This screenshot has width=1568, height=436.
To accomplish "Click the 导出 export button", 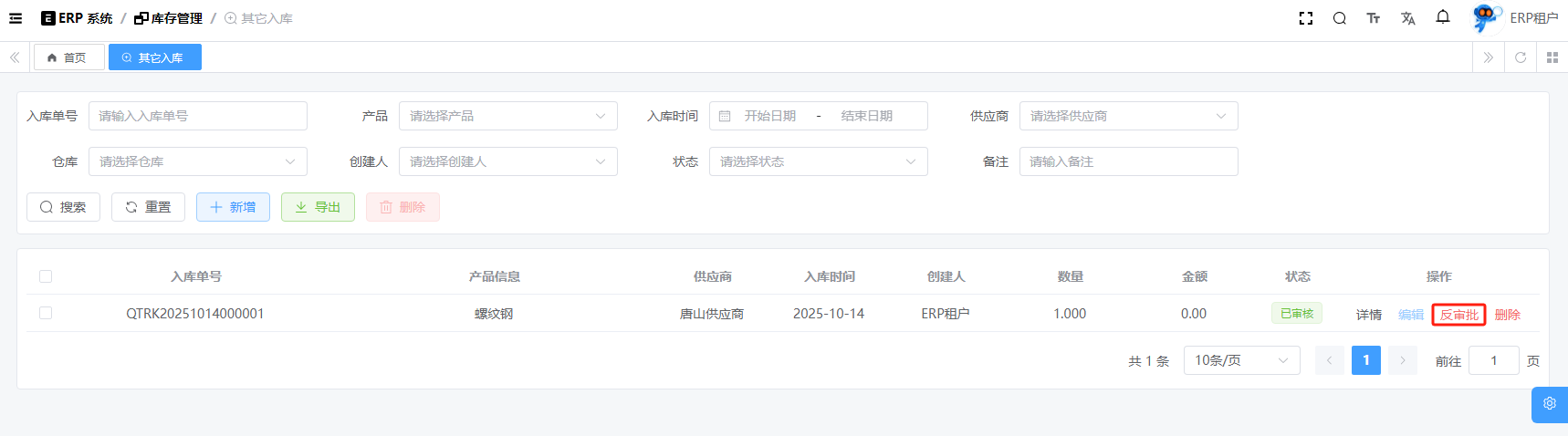I will 318,207.
